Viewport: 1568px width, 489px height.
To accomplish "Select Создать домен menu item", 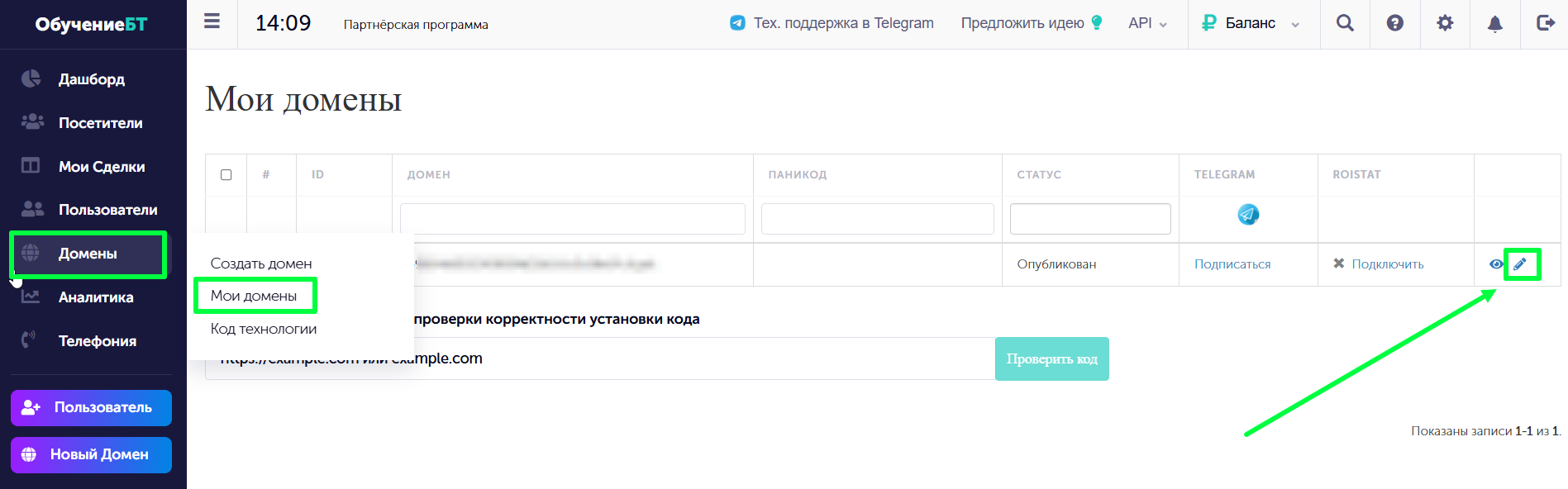I will click(x=261, y=263).
